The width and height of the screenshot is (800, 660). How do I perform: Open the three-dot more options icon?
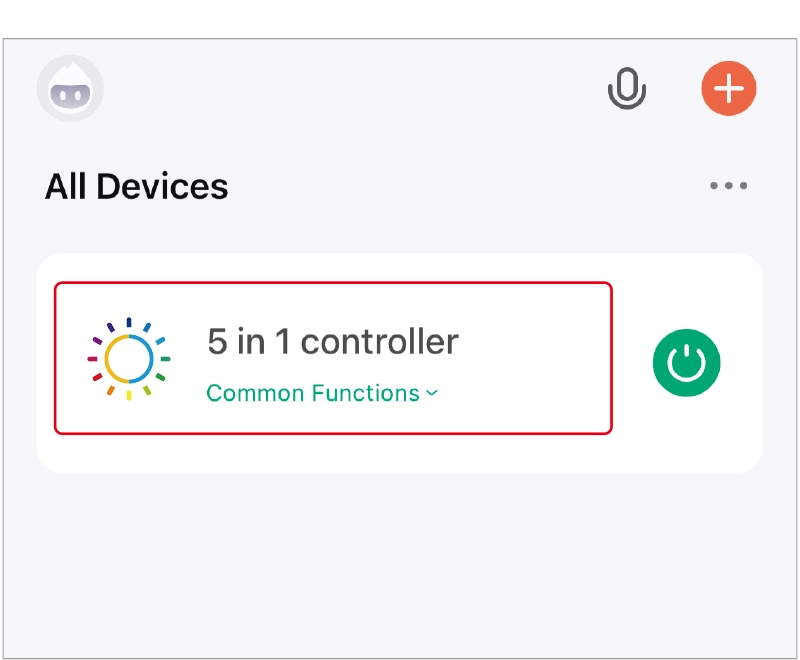(728, 186)
